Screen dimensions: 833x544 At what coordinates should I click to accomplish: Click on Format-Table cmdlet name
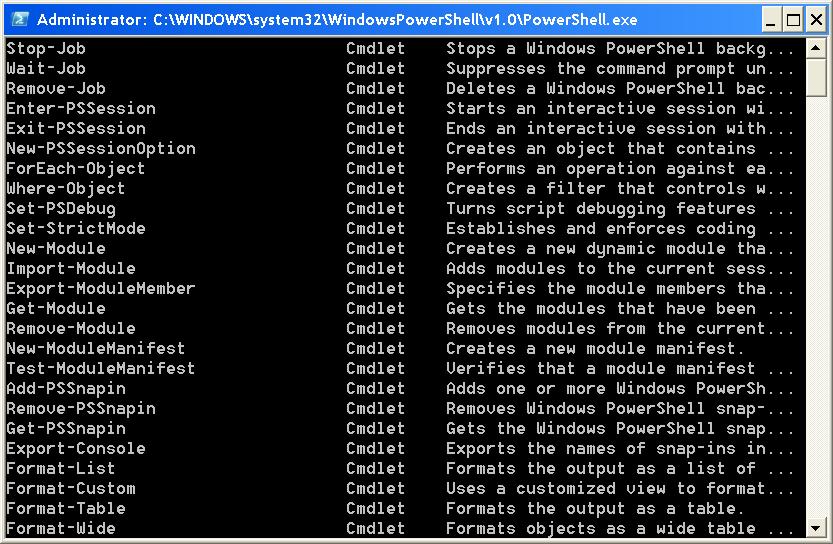coord(66,509)
